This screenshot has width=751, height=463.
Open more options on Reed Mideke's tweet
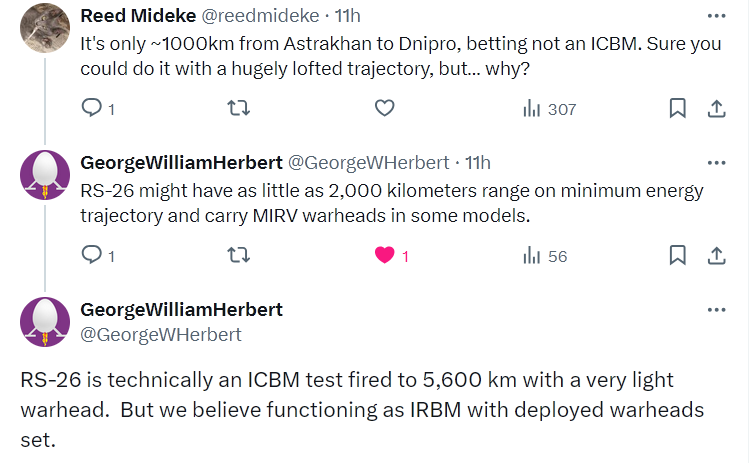pos(716,16)
